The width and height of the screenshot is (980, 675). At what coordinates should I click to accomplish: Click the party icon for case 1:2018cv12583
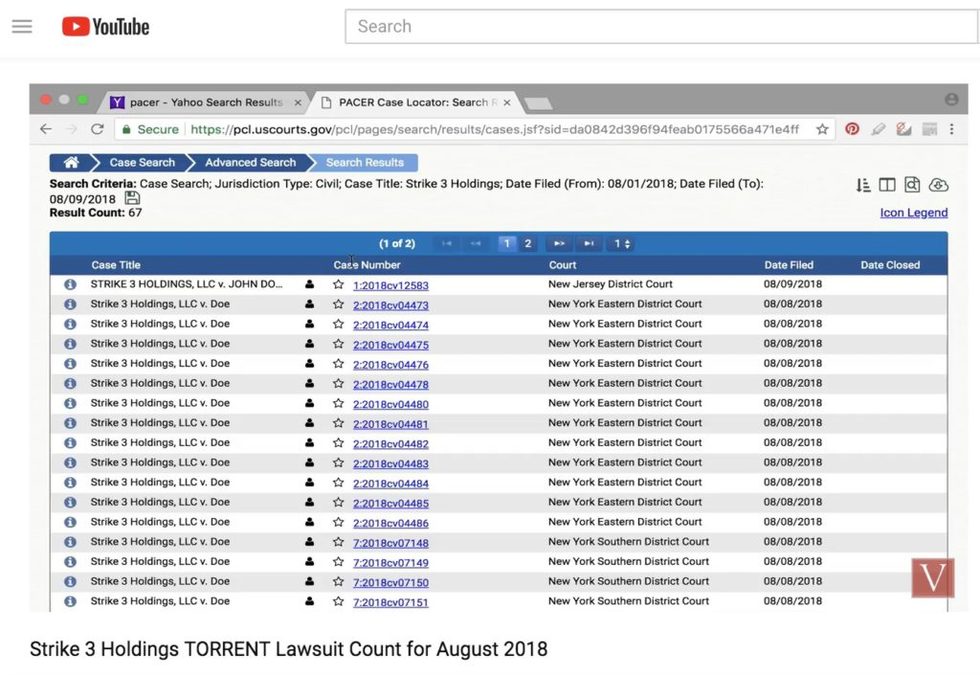pos(309,284)
